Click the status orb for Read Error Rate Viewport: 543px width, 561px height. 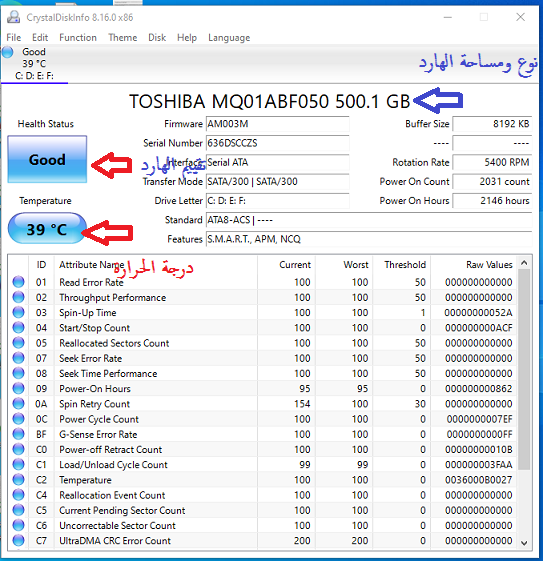(x=18, y=282)
